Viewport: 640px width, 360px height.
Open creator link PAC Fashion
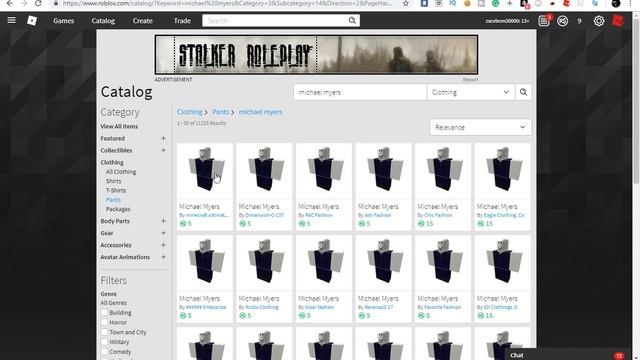coord(319,215)
